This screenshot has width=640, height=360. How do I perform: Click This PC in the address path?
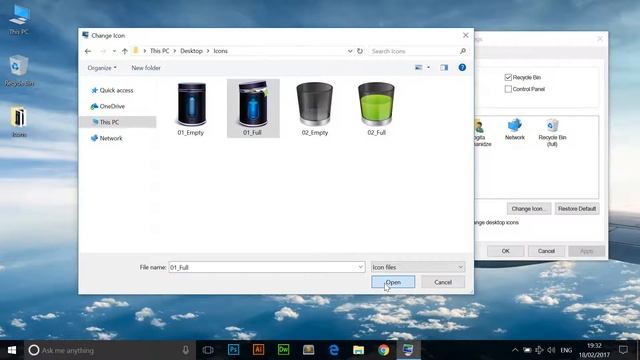pos(159,51)
